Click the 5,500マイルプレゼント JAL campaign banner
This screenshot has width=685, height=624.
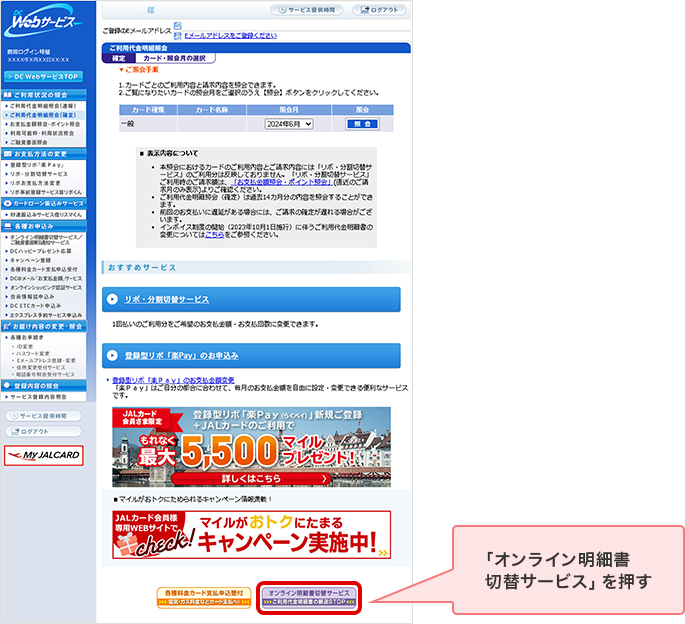[251, 447]
